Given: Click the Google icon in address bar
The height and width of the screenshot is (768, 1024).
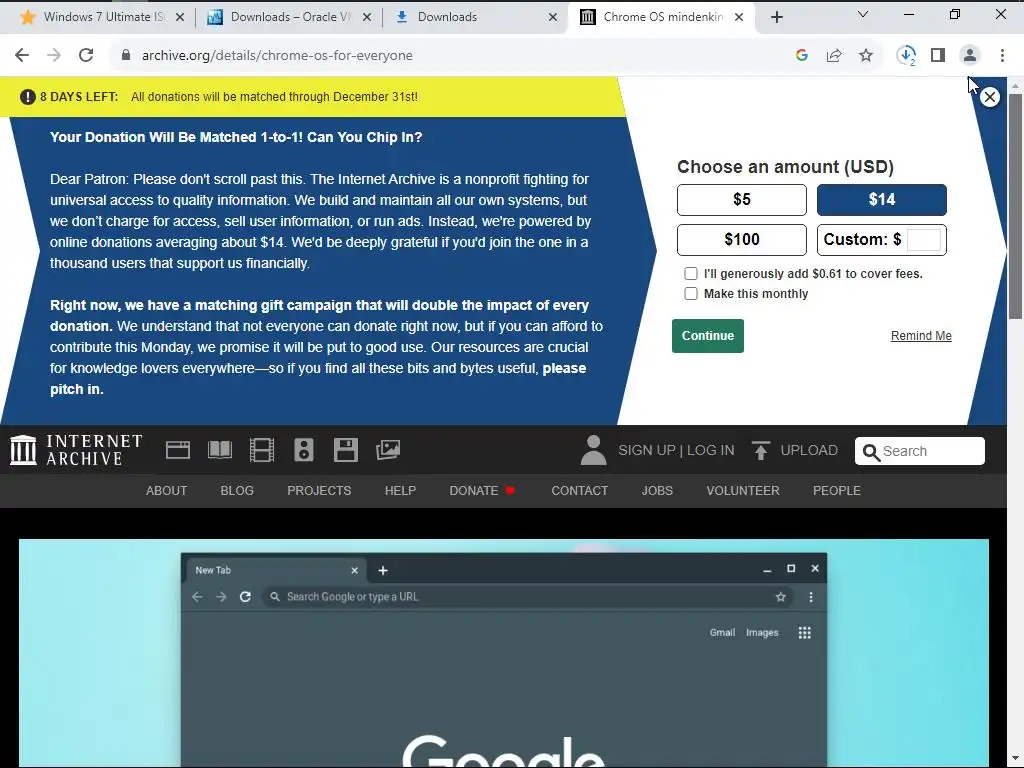Looking at the screenshot, I should tap(802, 56).
